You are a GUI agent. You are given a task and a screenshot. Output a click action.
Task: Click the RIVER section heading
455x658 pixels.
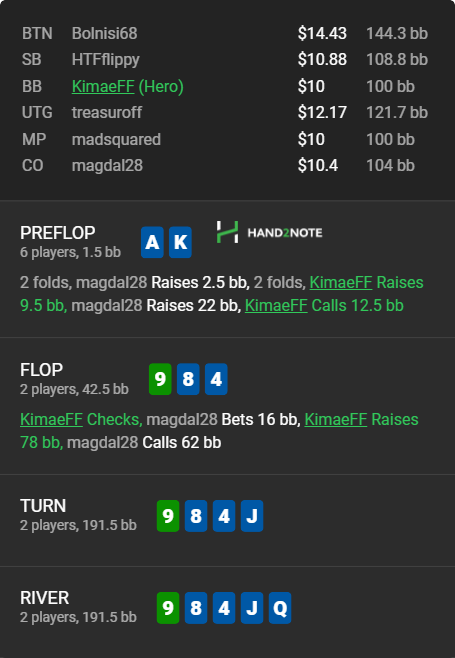coord(44,598)
